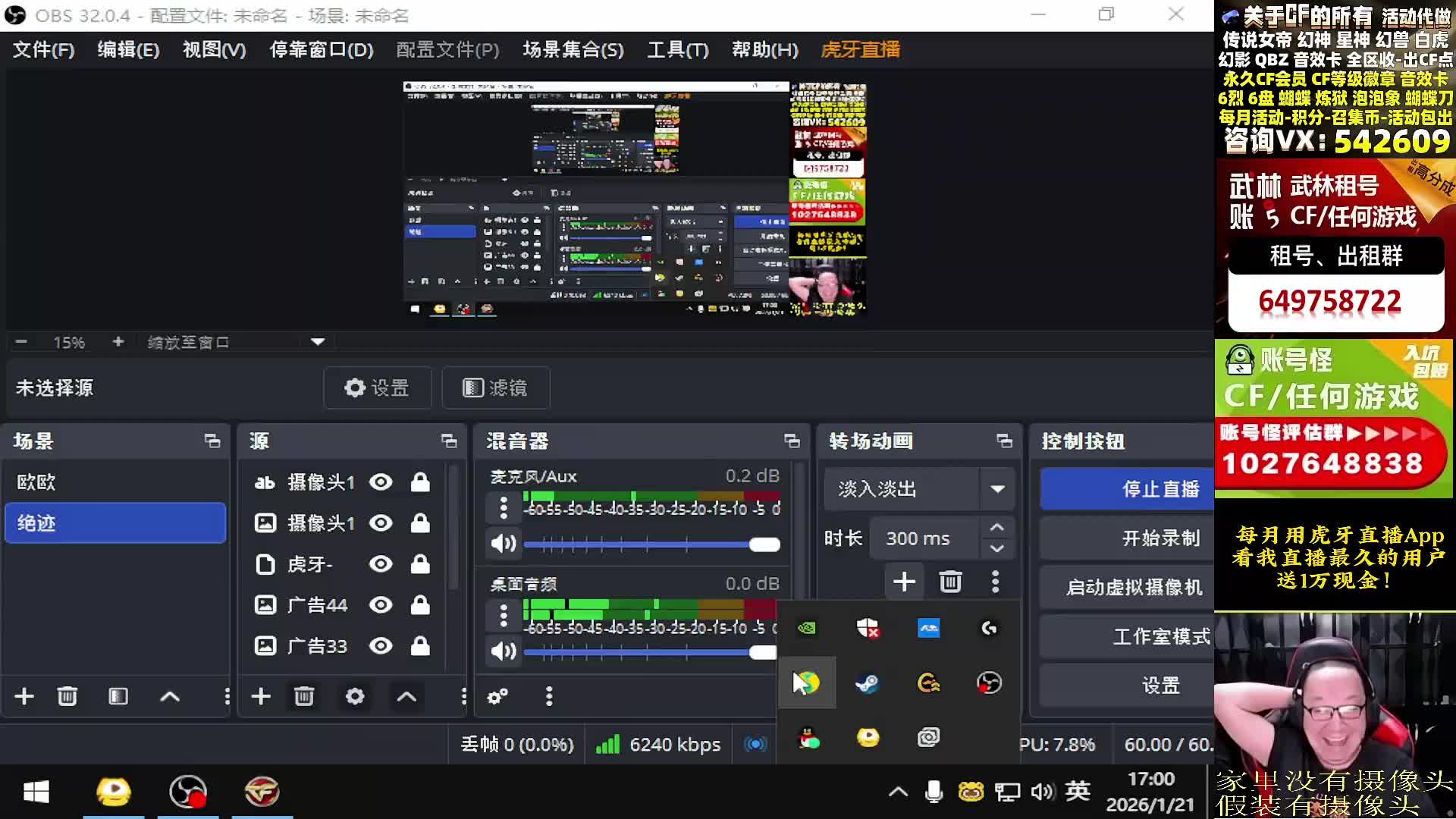Screen dimensions: 1456x819
Task: Remove transition using trash icon
Action: (950, 582)
